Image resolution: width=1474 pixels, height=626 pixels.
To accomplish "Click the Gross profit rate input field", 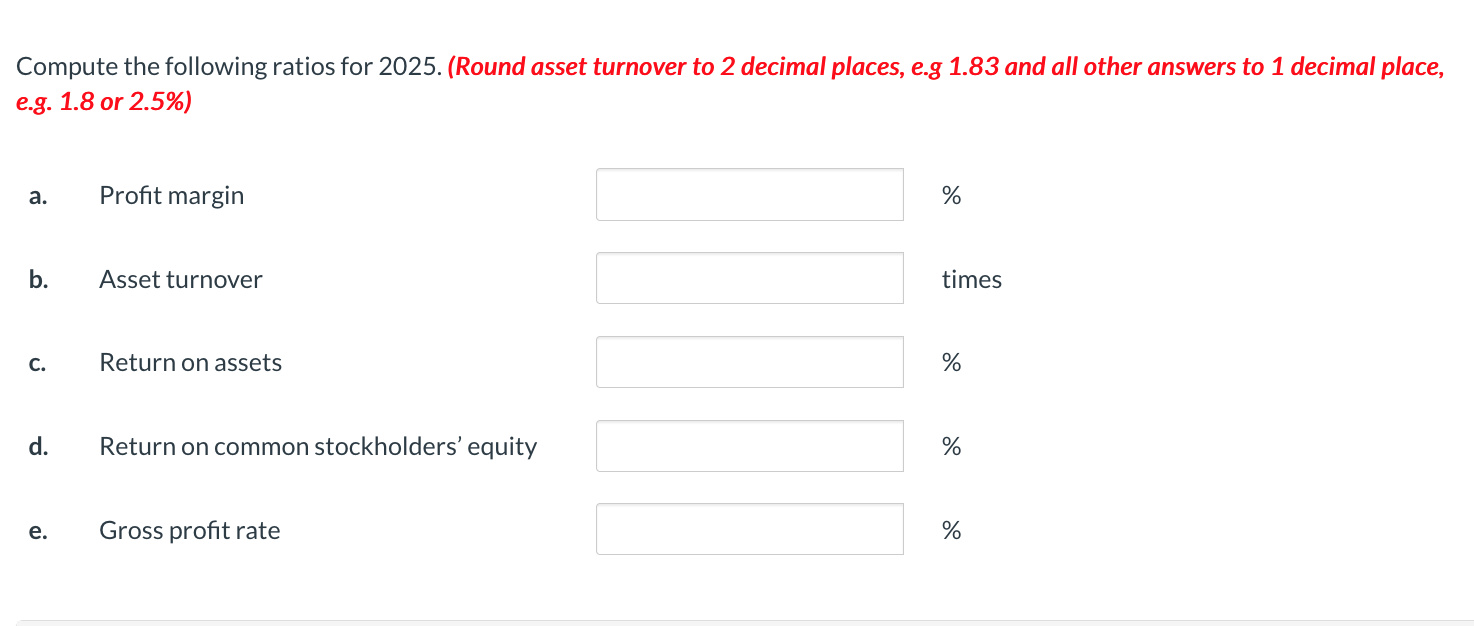I will pyautogui.click(x=749, y=528).
